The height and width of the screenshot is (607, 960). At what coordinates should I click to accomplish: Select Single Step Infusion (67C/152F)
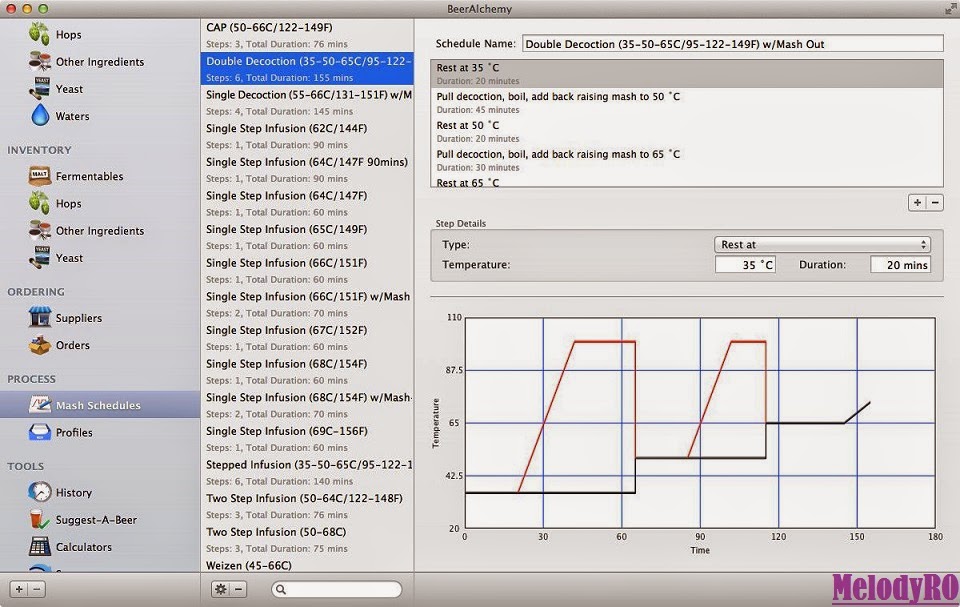(307, 338)
